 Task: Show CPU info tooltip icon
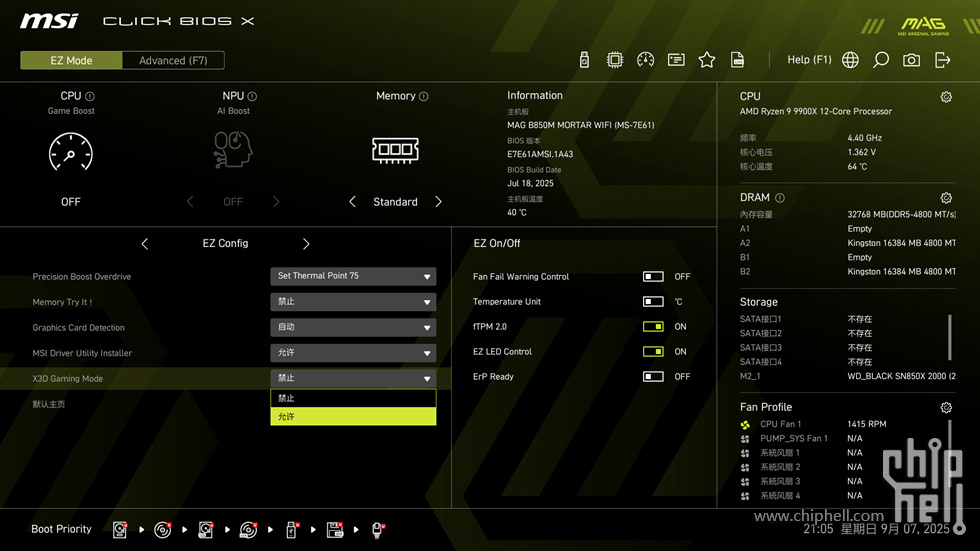click(90, 96)
